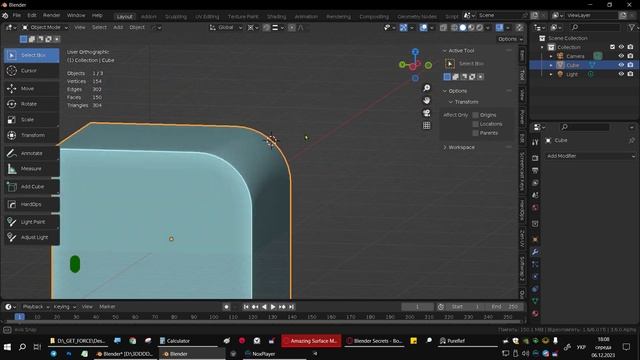640x360 pixels.
Task: Select the Transform tool
Action: coord(31,135)
